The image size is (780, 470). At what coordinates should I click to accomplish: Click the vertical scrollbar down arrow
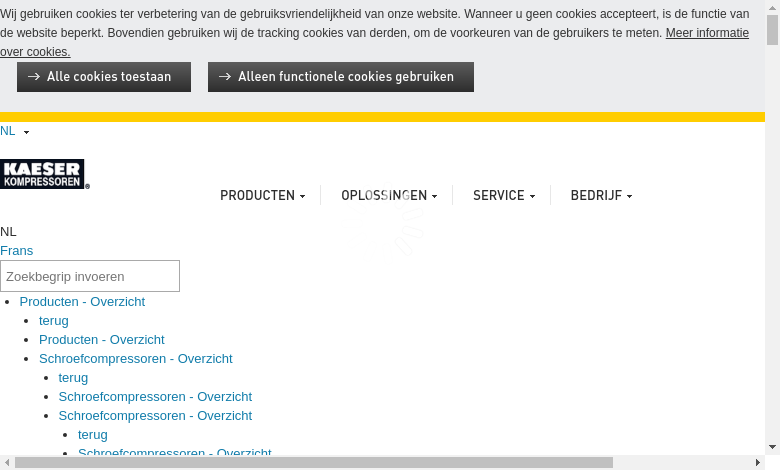tap(772, 447)
